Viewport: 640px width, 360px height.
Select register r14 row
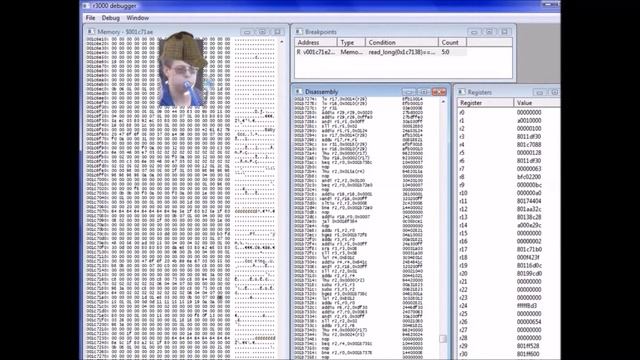[508, 225]
